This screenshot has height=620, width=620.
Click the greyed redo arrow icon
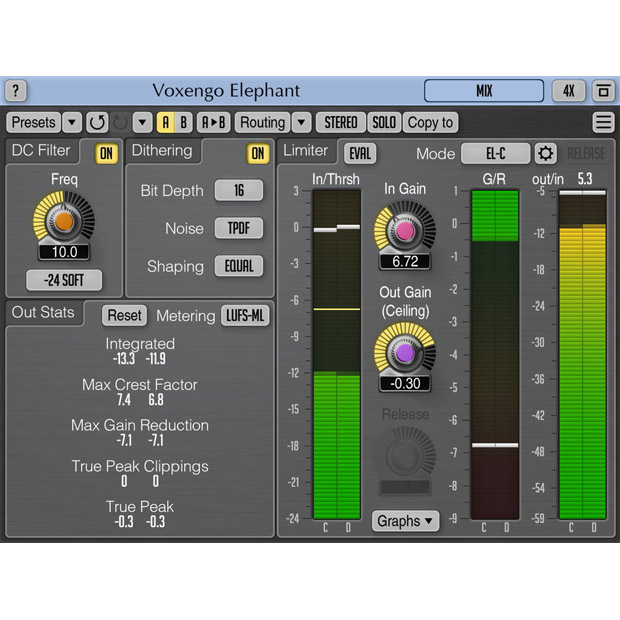[x=120, y=122]
